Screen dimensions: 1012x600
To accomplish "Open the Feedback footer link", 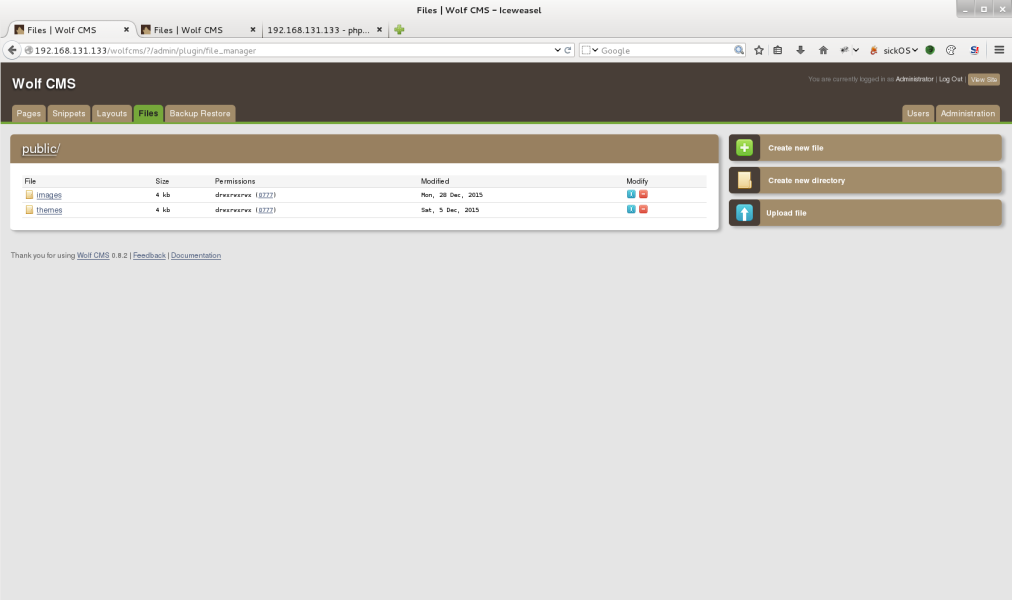I will [149, 255].
